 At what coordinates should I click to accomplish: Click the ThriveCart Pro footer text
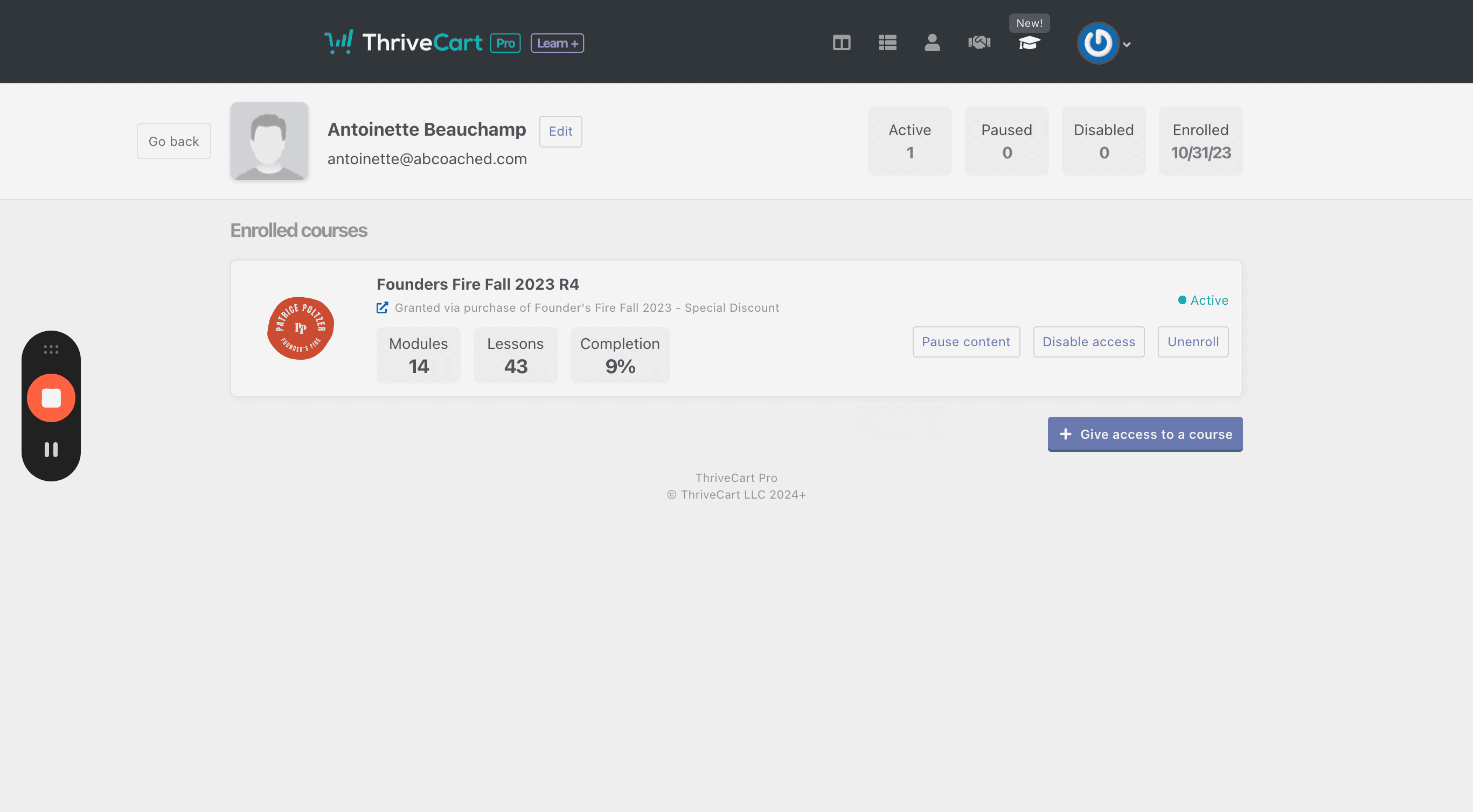point(736,478)
